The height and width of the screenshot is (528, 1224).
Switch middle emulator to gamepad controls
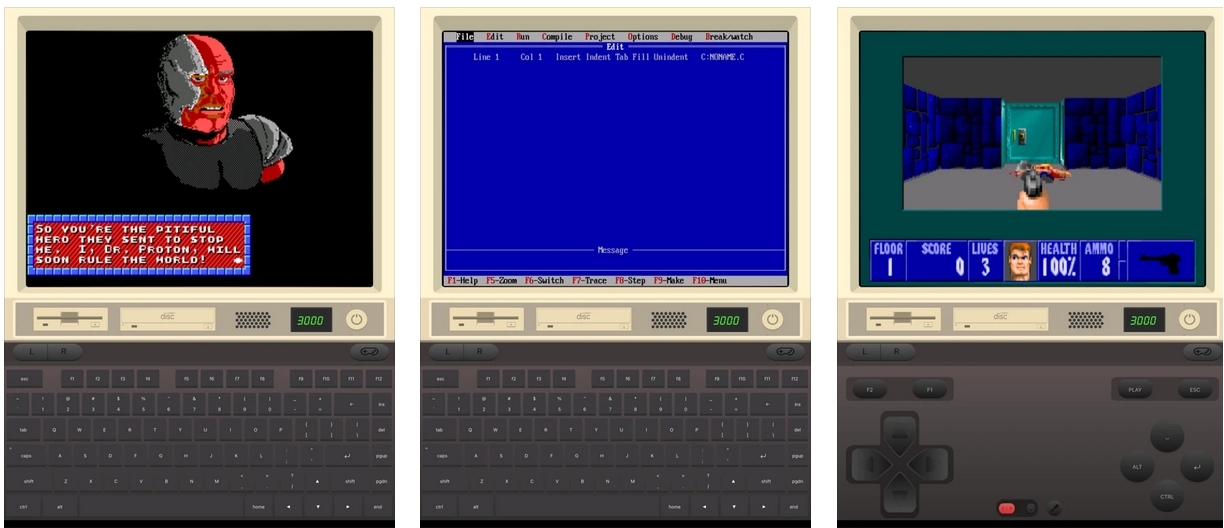tap(785, 351)
